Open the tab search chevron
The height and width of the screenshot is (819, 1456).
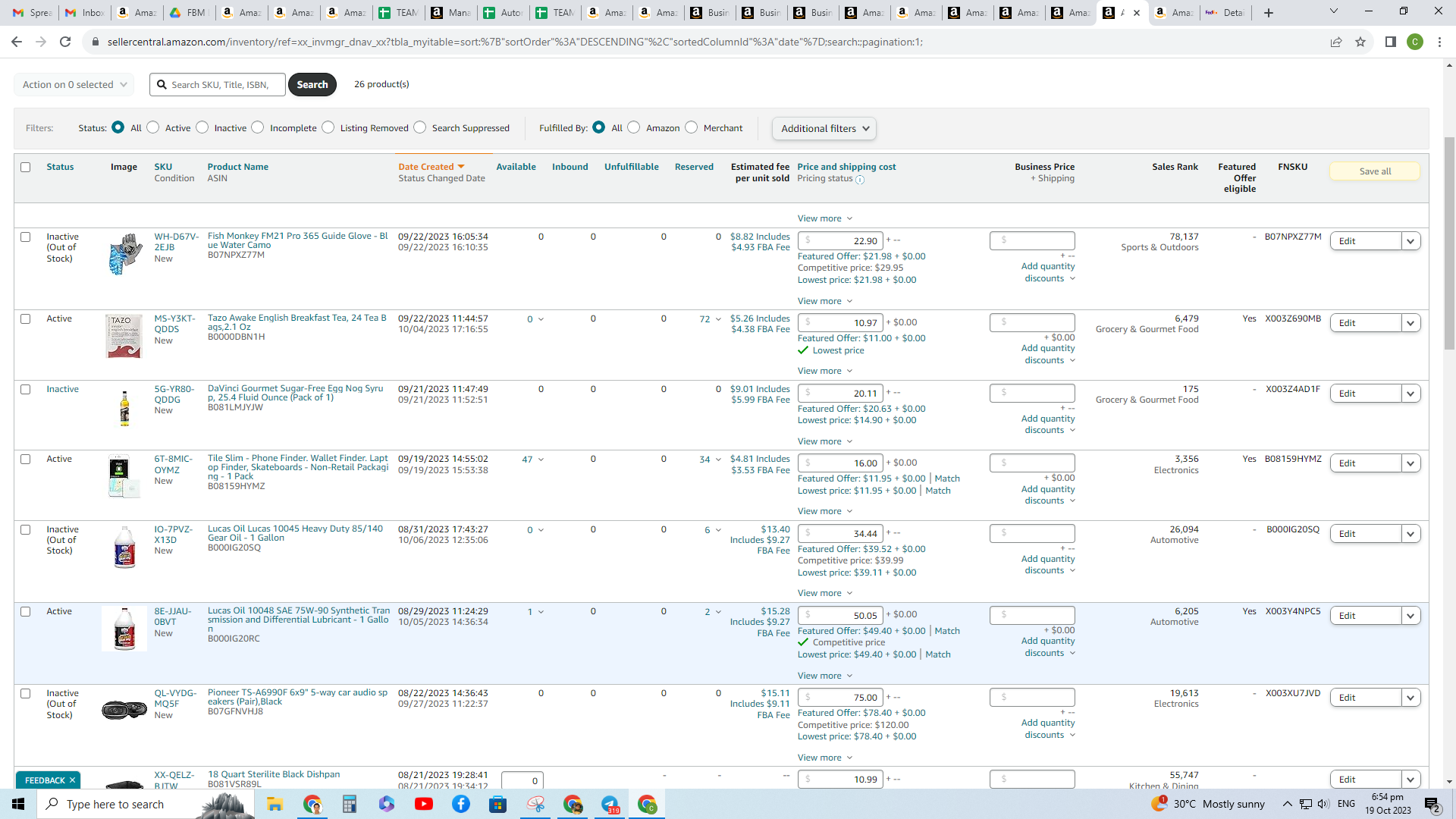(x=1334, y=11)
